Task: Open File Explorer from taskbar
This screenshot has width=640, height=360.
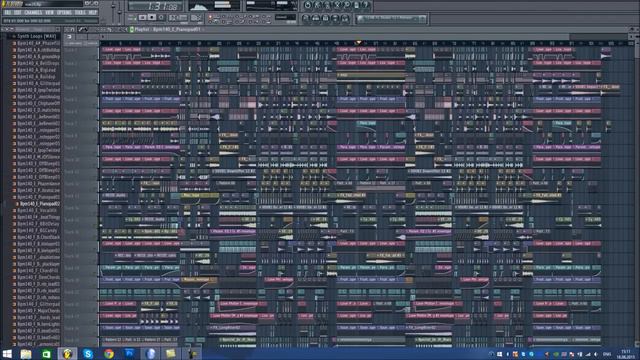Action: (x=26, y=354)
